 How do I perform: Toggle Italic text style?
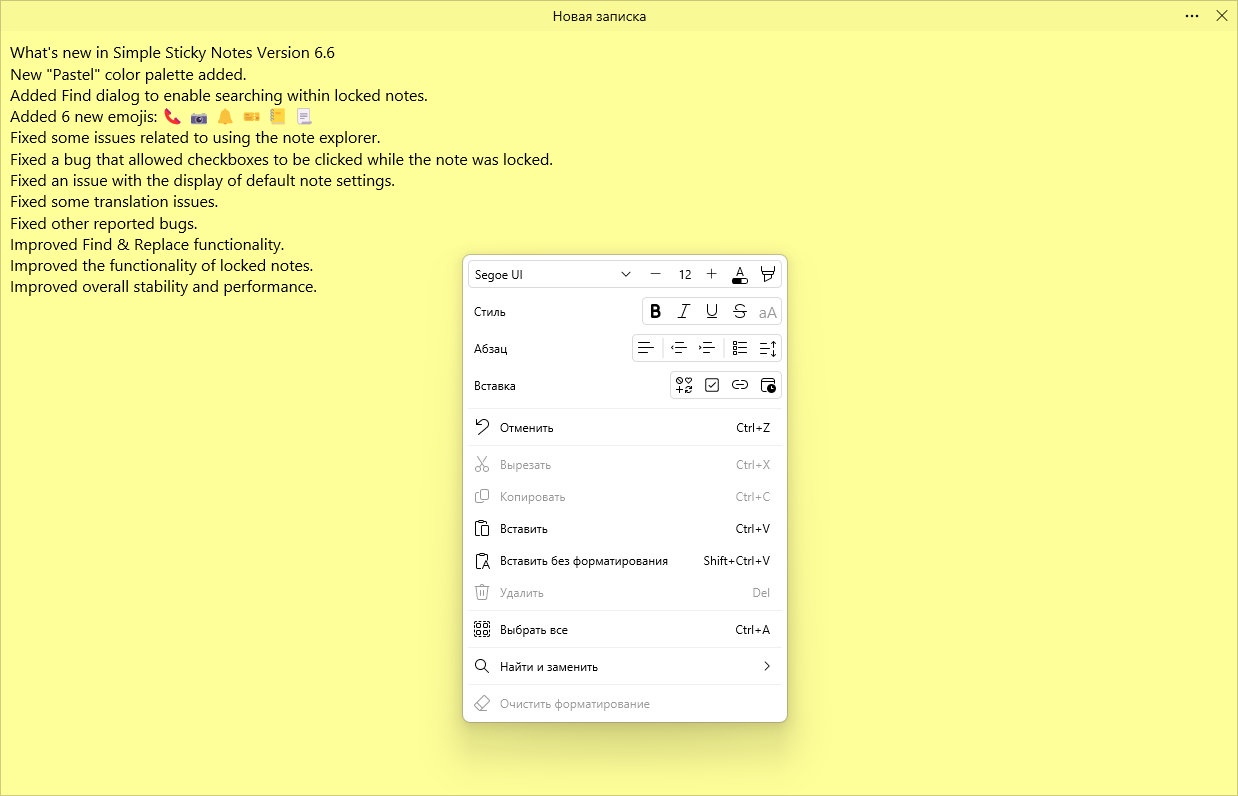(x=684, y=312)
